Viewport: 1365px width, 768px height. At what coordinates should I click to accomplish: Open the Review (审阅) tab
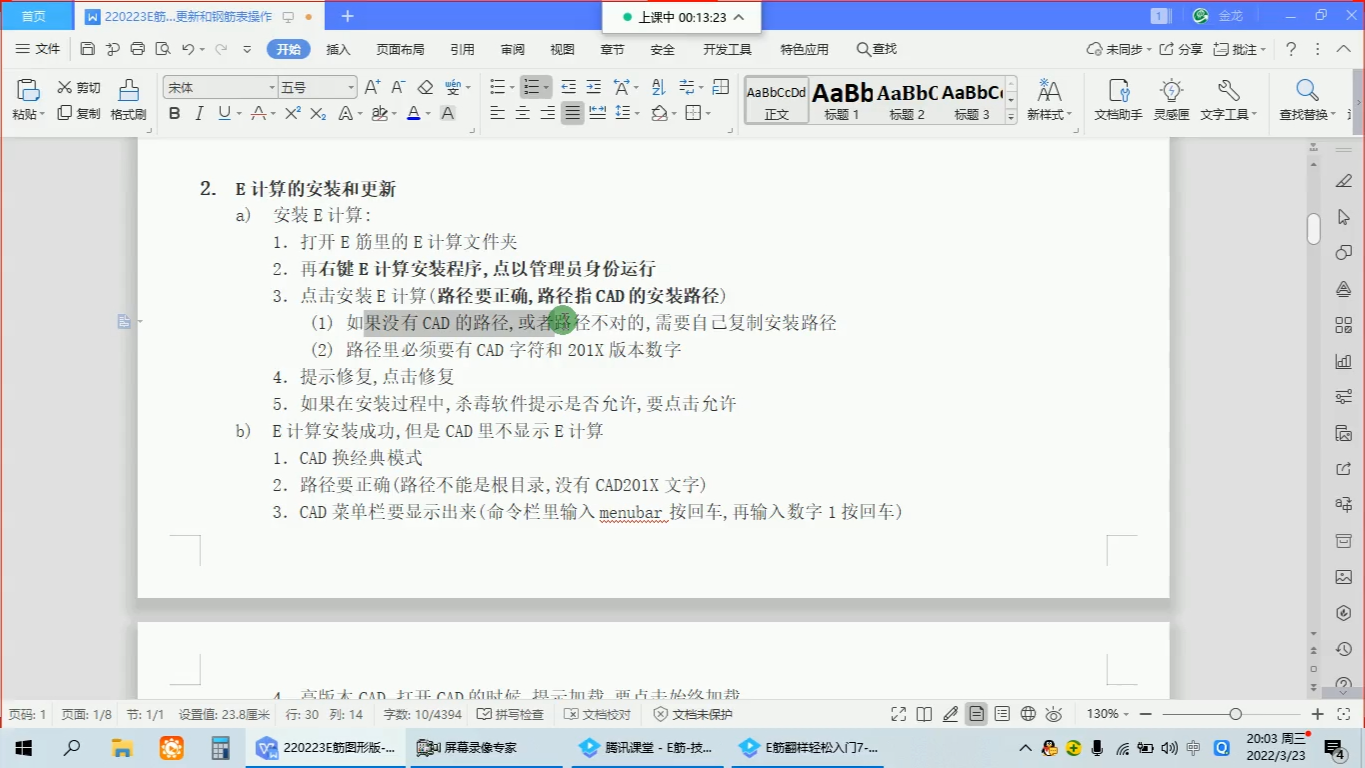tap(513, 49)
